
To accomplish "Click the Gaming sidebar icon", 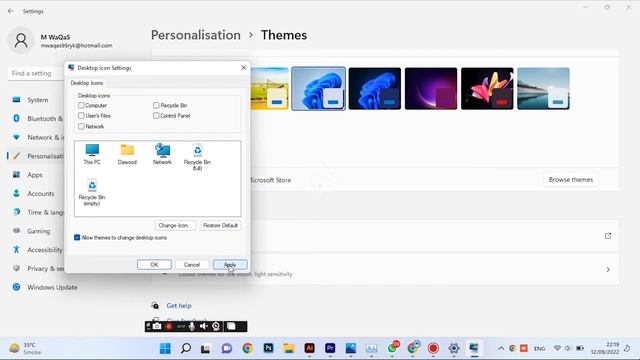I will click(x=16, y=231).
